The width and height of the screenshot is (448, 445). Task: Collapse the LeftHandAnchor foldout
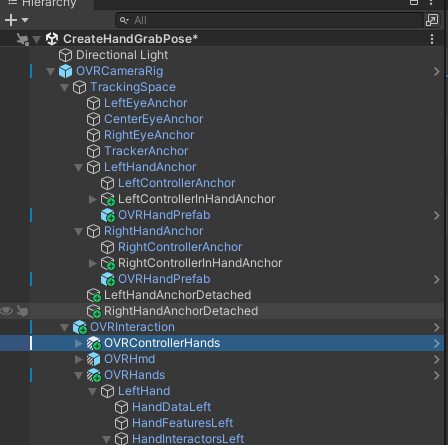click(x=79, y=168)
